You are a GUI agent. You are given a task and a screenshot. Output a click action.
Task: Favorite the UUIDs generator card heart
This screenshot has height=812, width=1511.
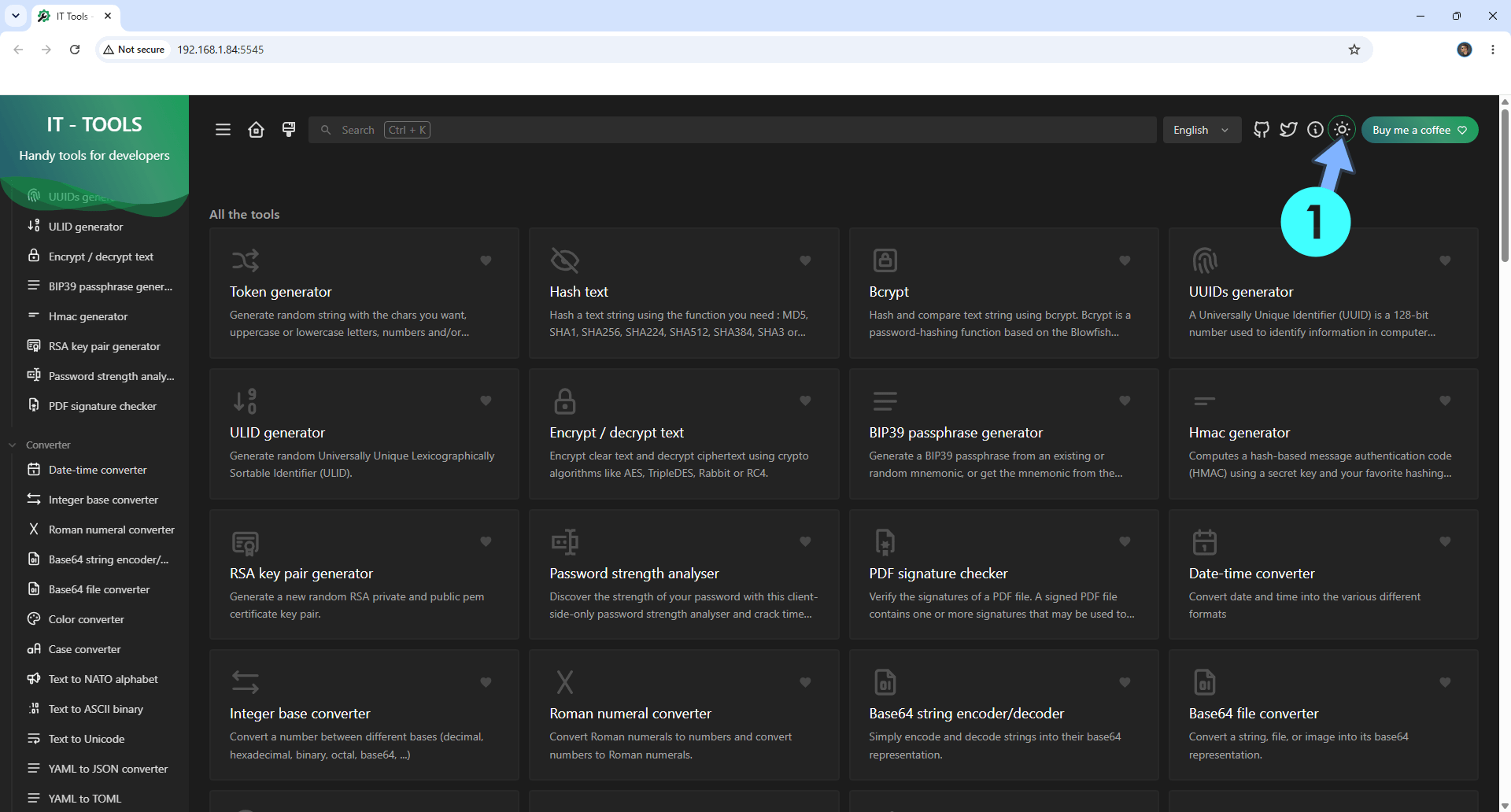click(x=1445, y=260)
